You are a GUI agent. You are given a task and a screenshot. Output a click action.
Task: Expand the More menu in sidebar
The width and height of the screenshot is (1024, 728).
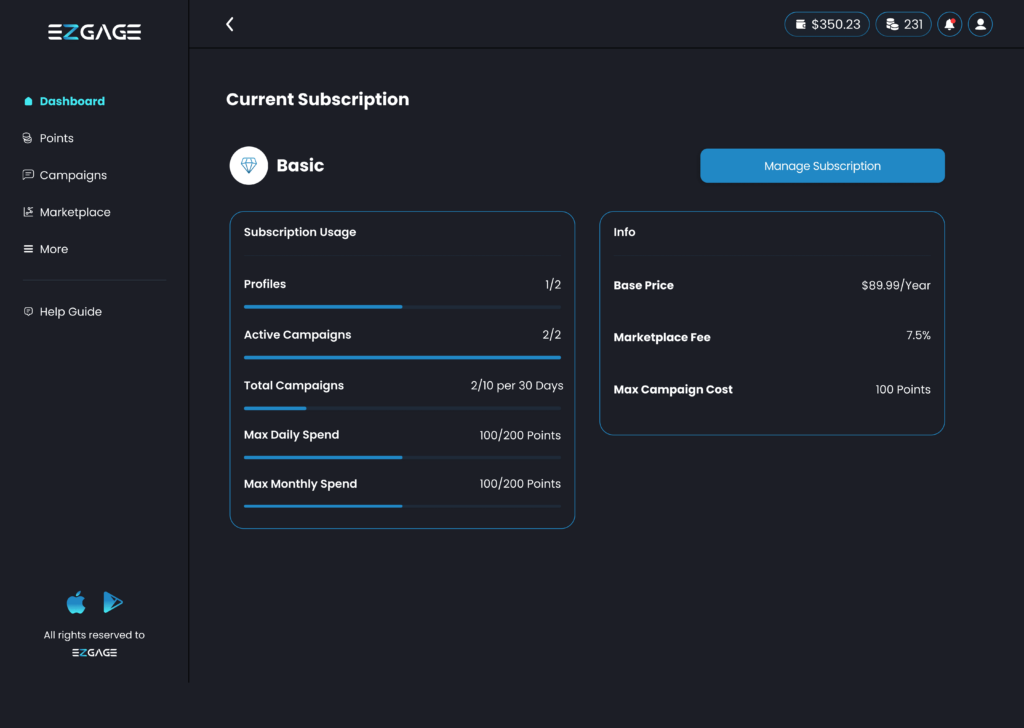pyautogui.click(x=53, y=249)
